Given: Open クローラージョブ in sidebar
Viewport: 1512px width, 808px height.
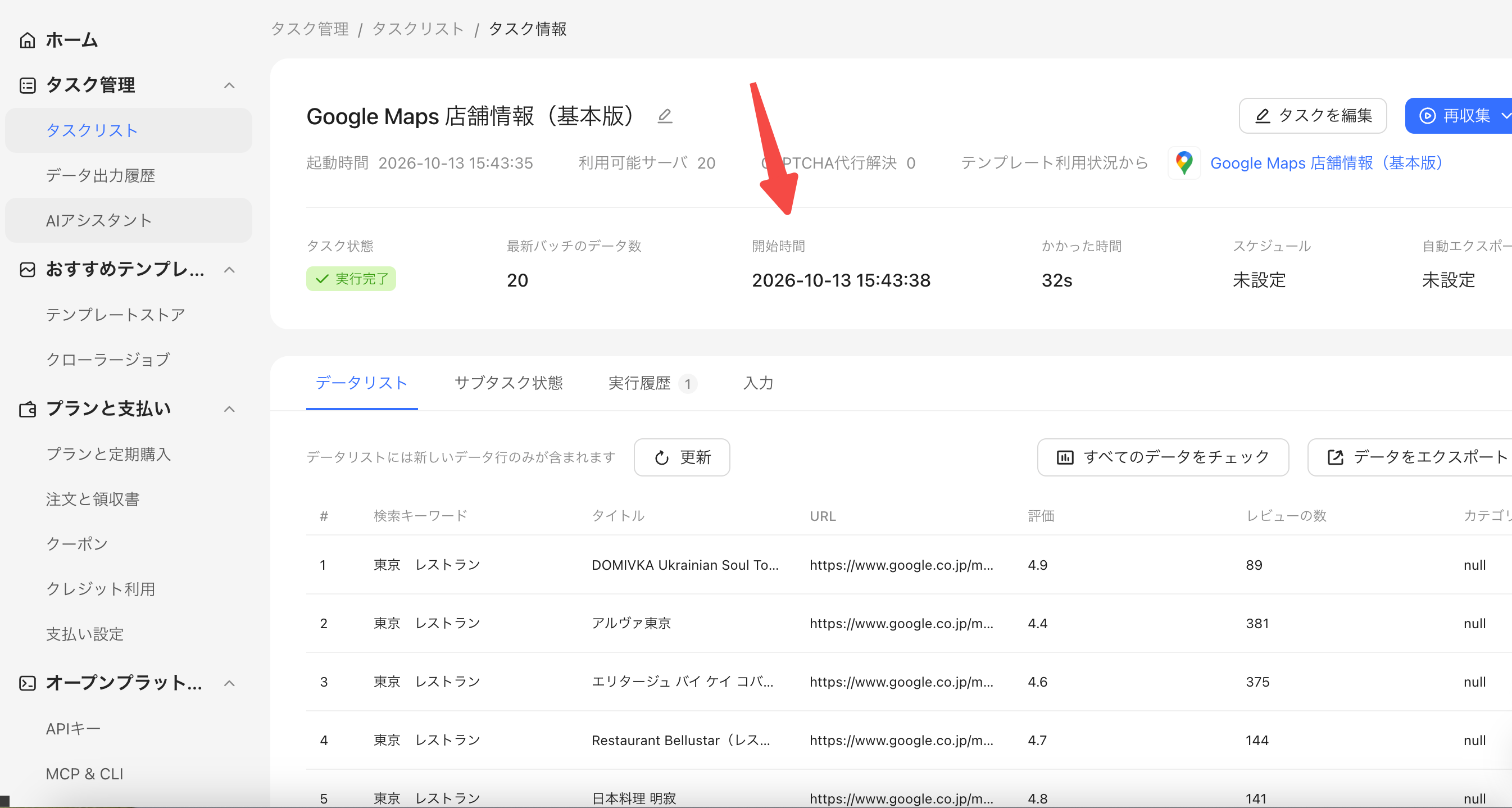Looking at the screenshot, I should [129, 359].
